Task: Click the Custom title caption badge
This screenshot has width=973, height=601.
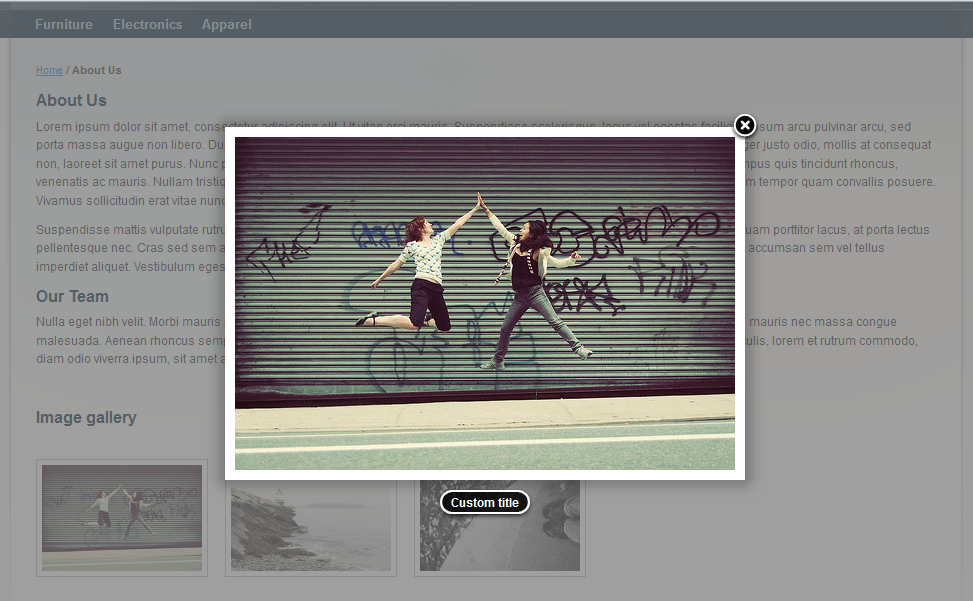Action: pyautogui.click(x=484, y=502)
